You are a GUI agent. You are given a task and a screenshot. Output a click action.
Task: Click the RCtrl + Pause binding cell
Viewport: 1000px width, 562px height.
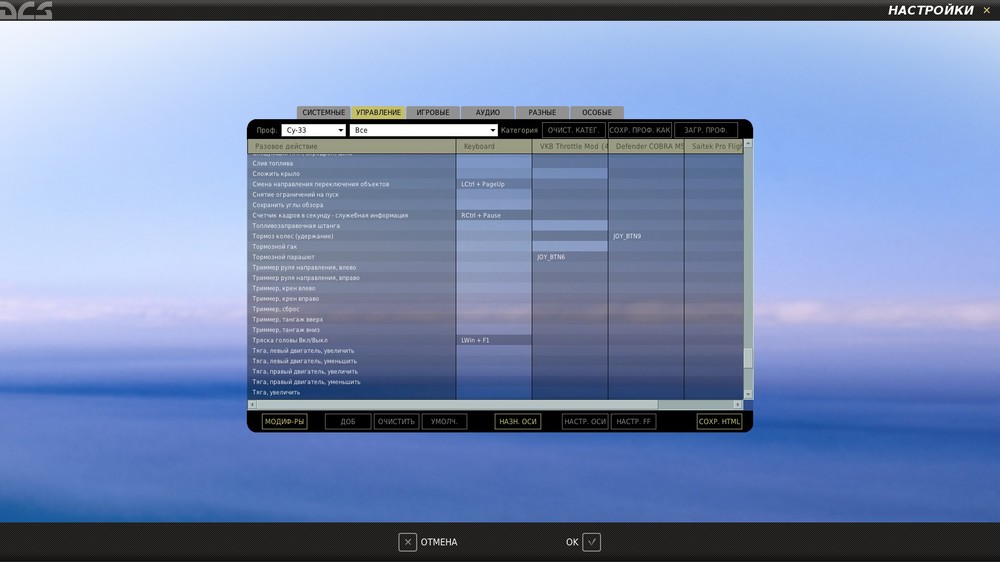[x=494, y=216]
